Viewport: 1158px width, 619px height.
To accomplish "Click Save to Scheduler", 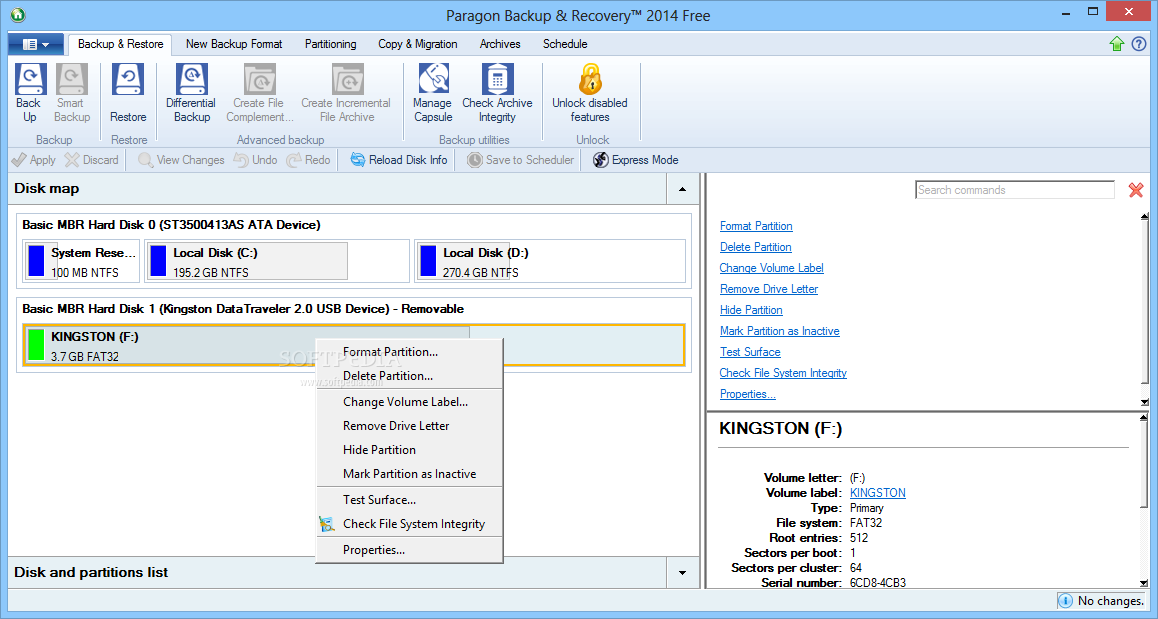I will [x=521, y=160].
